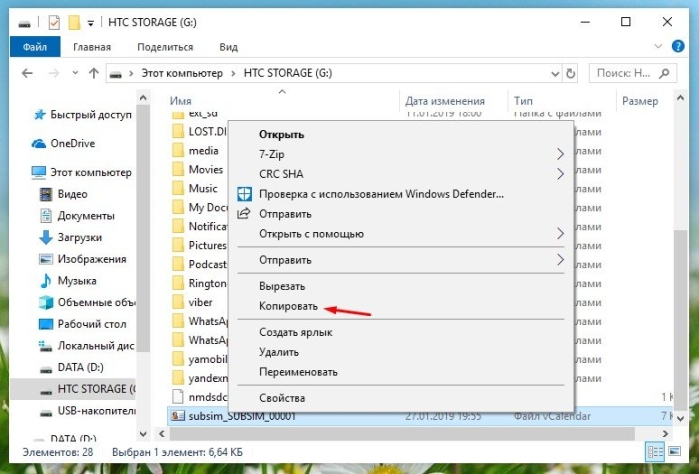Viewport: 699px width, 474px height.
Task: Open Объемные объекты in the sidebar
Action: (87, 303)
